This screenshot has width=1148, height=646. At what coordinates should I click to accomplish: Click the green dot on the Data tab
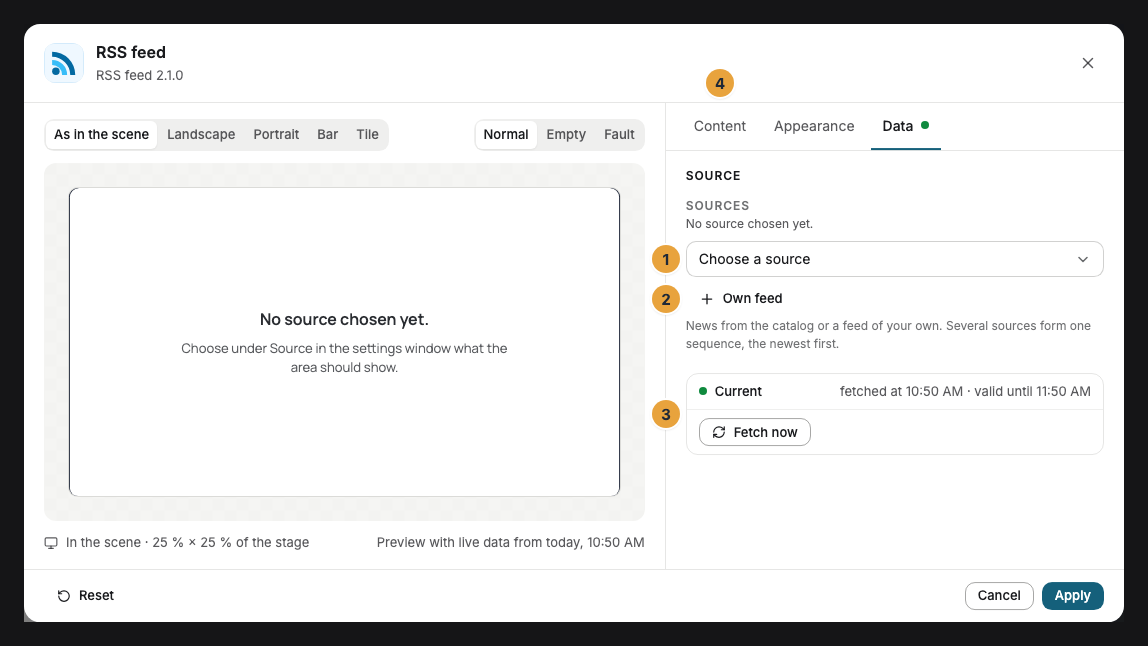point(925,125)
